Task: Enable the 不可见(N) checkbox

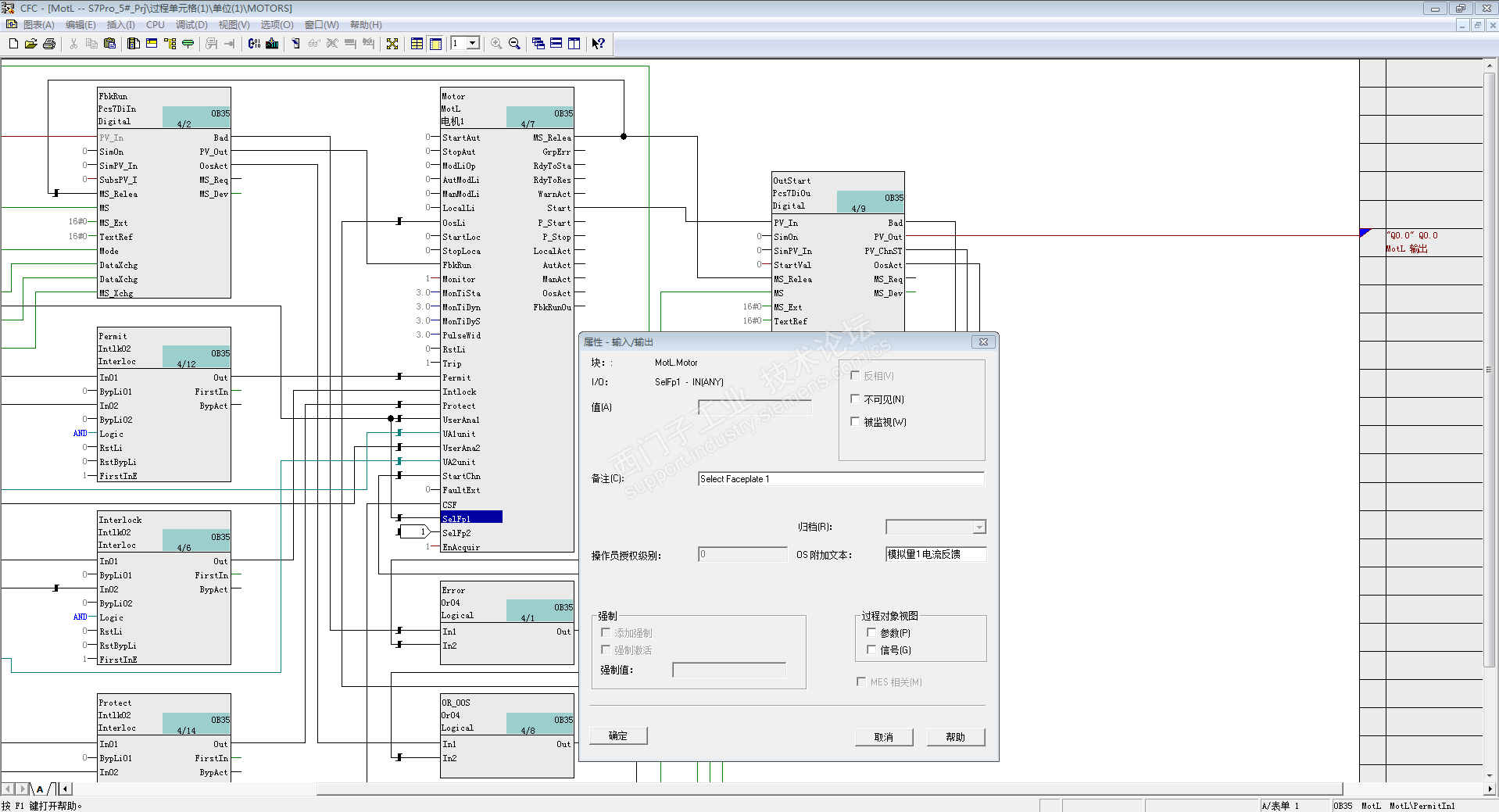Action: click(855, 399)
